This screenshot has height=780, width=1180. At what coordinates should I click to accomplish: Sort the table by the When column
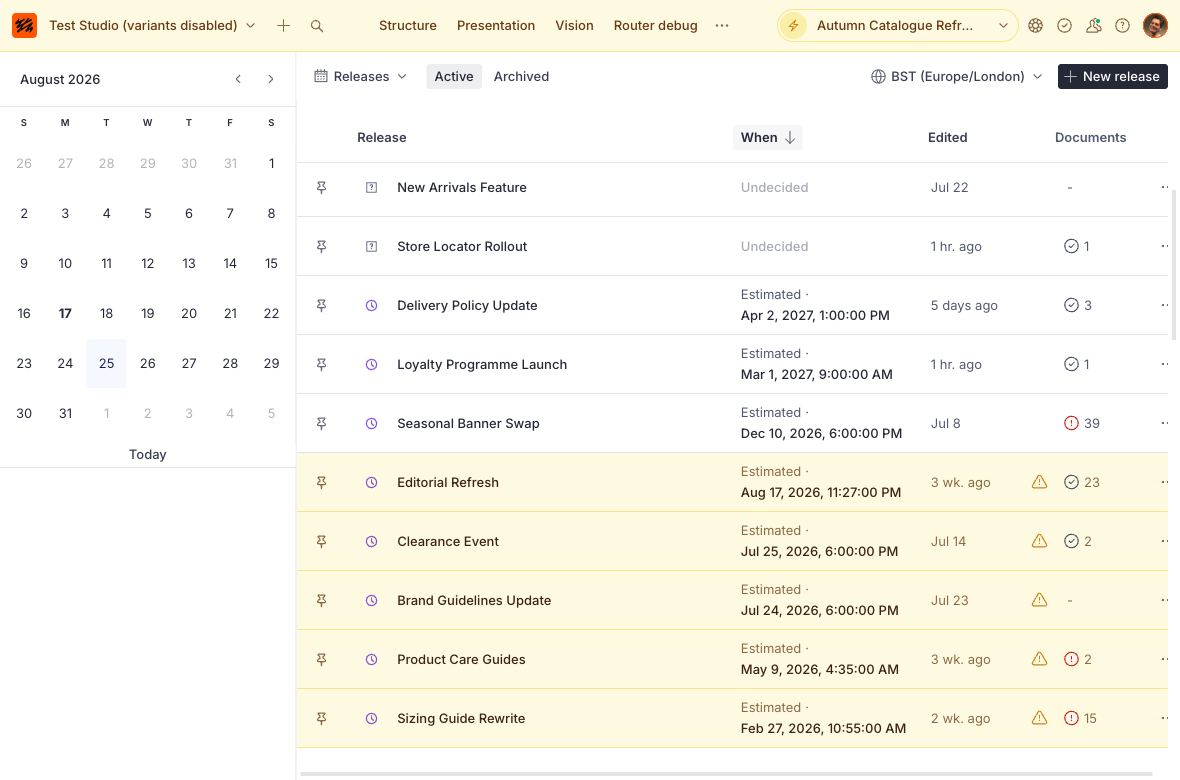(x=768, y=138)
